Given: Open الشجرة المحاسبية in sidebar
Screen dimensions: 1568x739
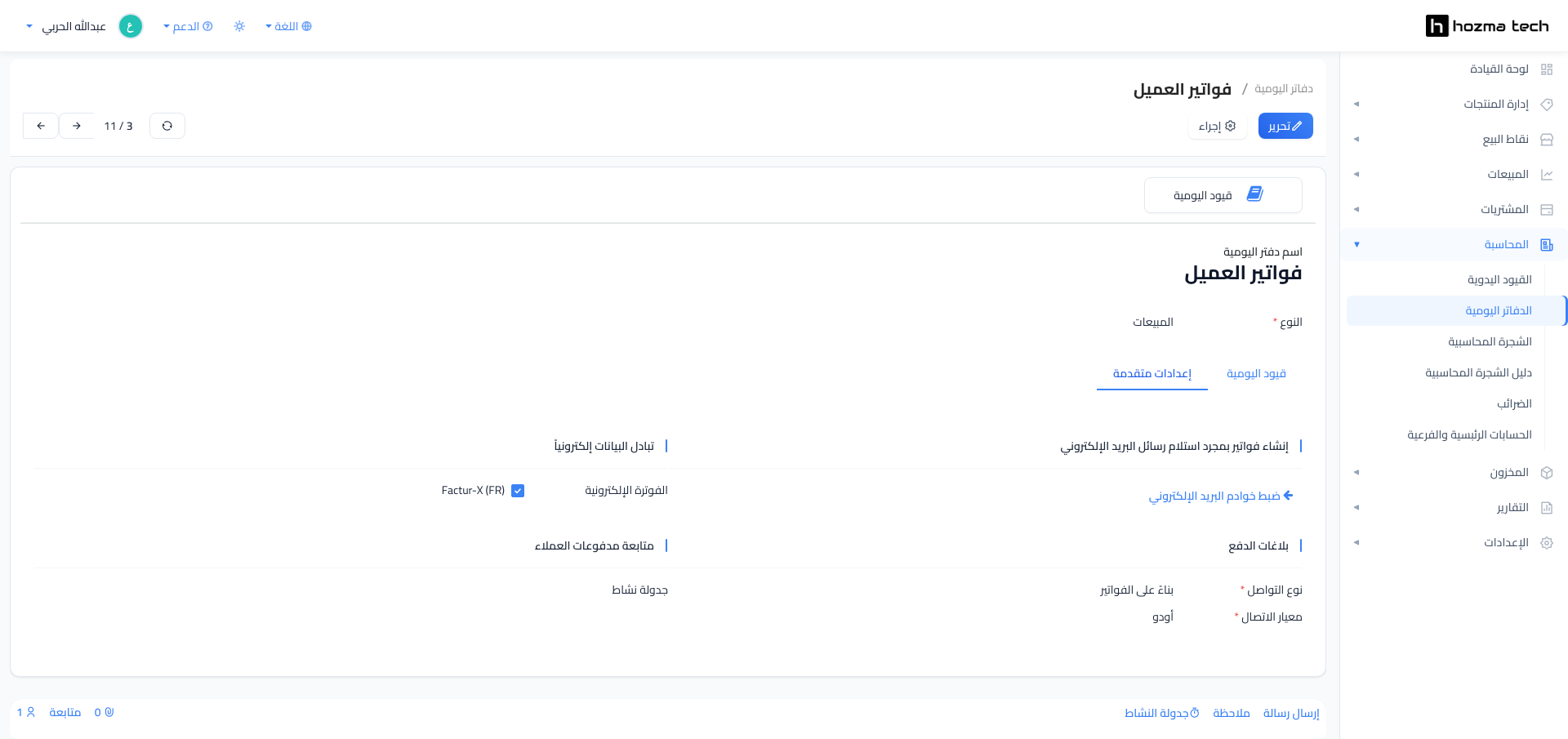Looking at the screenshot, I should pos(1490,341).
